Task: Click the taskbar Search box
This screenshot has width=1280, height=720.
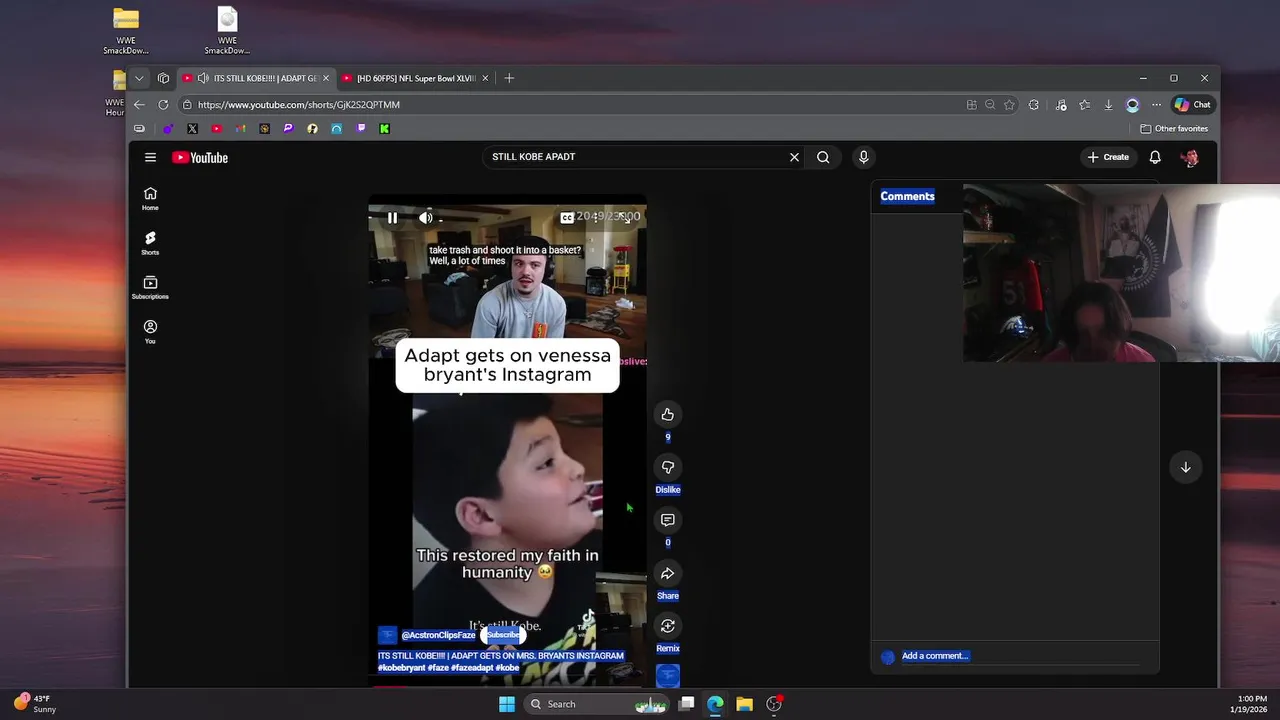Action: click(595, 704)
